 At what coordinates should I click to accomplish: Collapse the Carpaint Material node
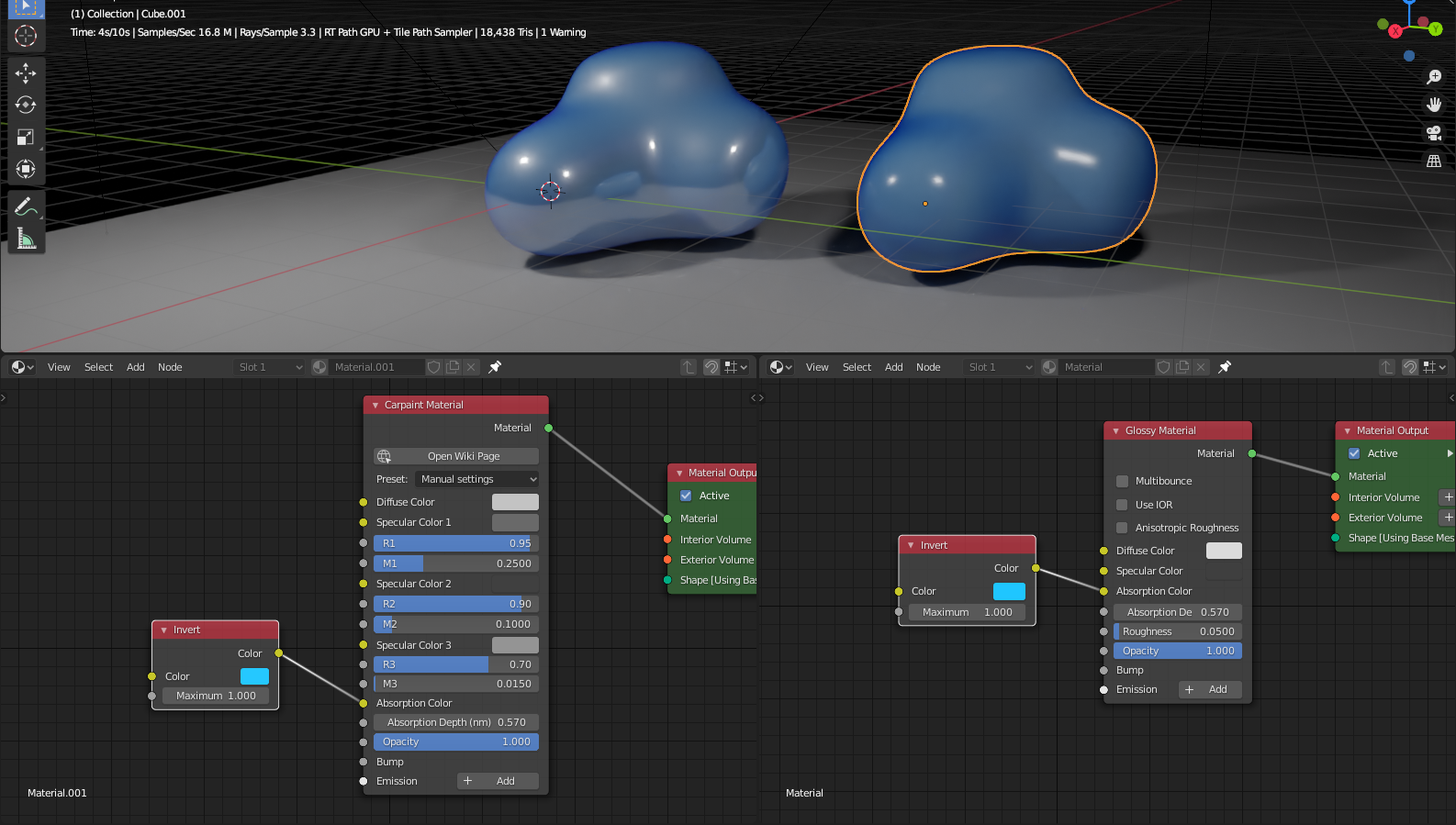tap(375, 405)
